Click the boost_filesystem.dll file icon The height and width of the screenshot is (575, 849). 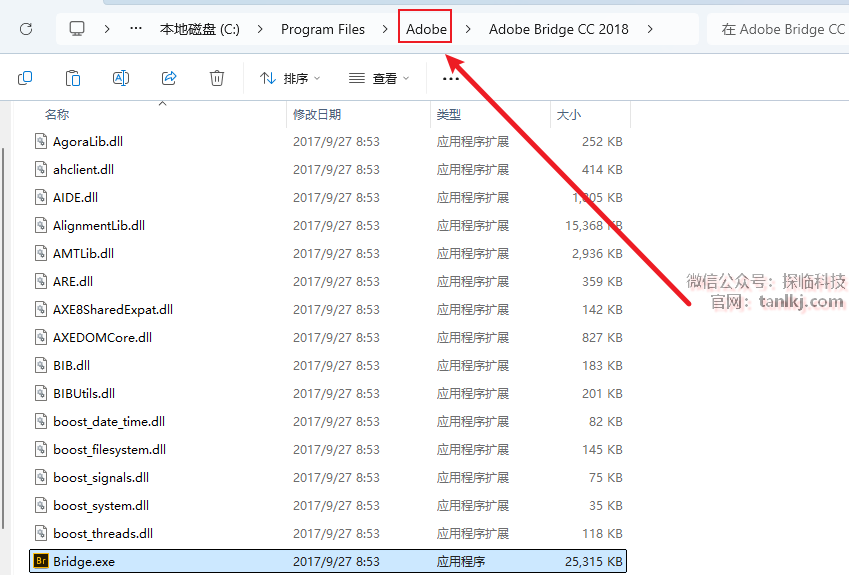coord(41,449)
